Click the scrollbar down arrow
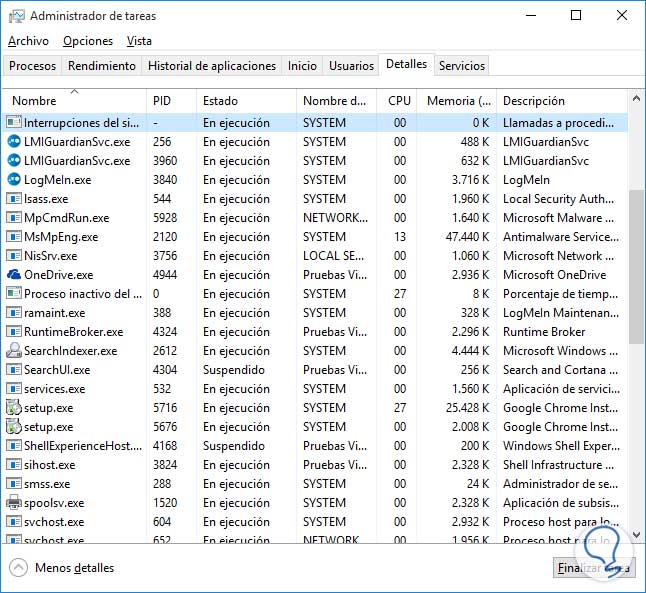This screenshot has width=646, height=593. pyautogui.click(x=636, y=535)
